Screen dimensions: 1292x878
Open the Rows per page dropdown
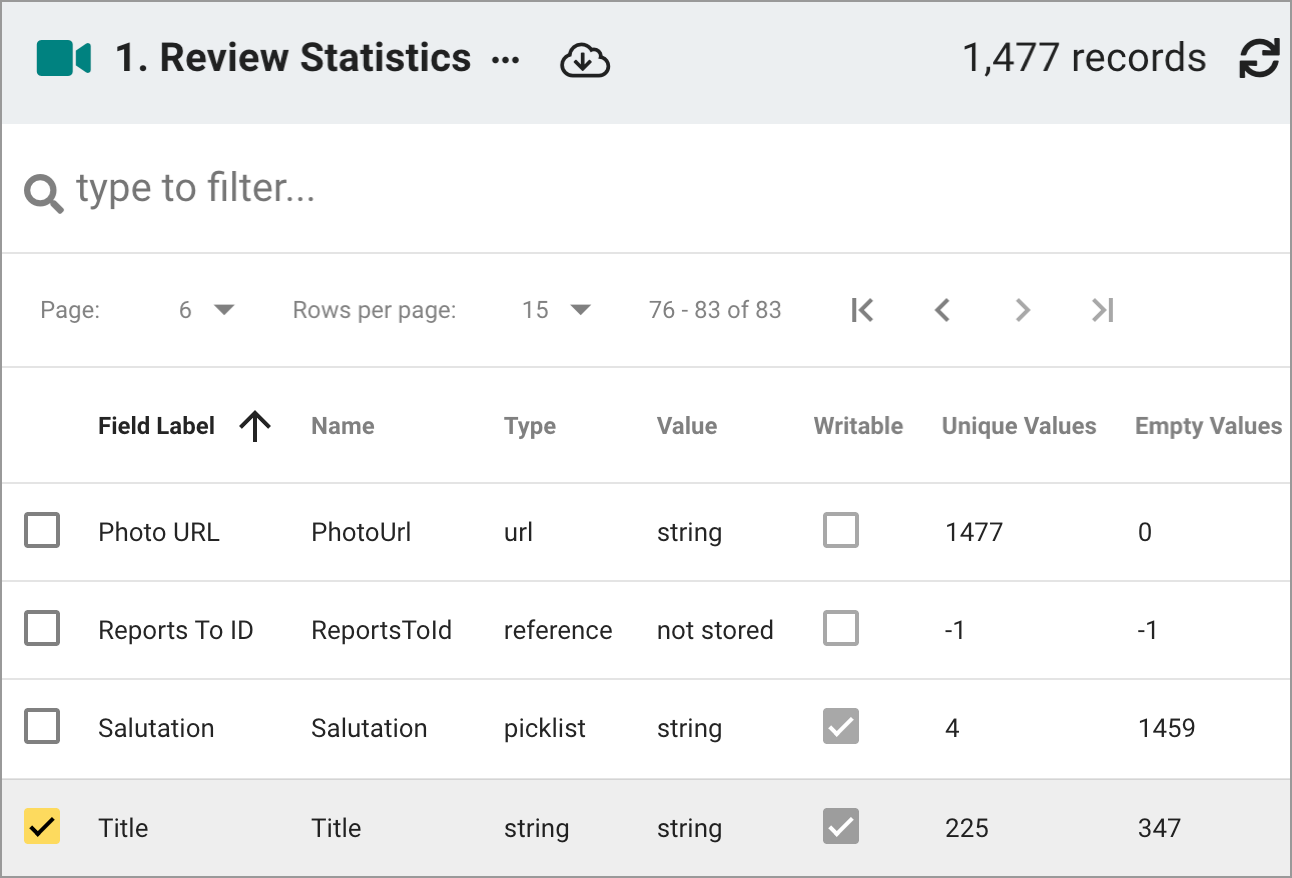[x=557, y=310]
